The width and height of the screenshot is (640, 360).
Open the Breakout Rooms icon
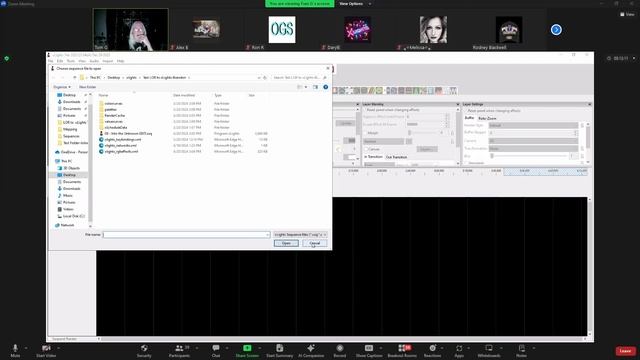pyautogui.click(x=402, y=348)
